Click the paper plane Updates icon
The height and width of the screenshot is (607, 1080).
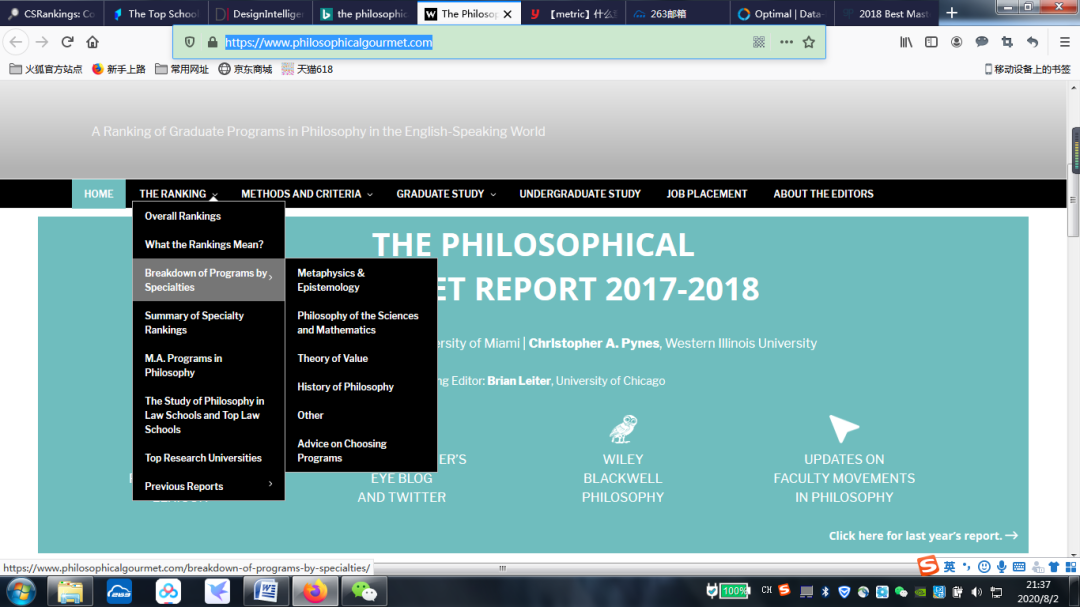point(843,429)
